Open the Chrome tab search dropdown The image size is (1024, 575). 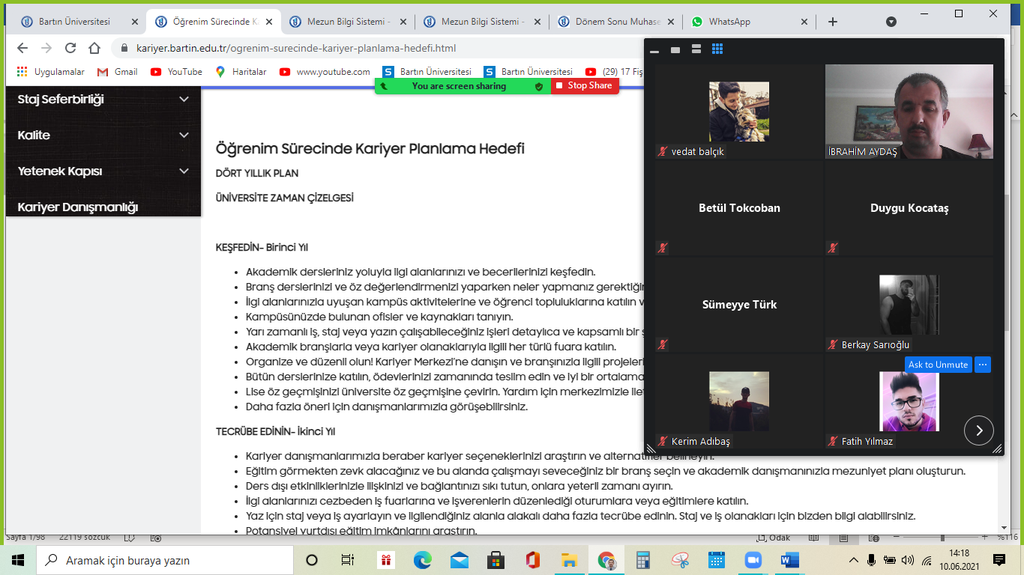point(891,22)
